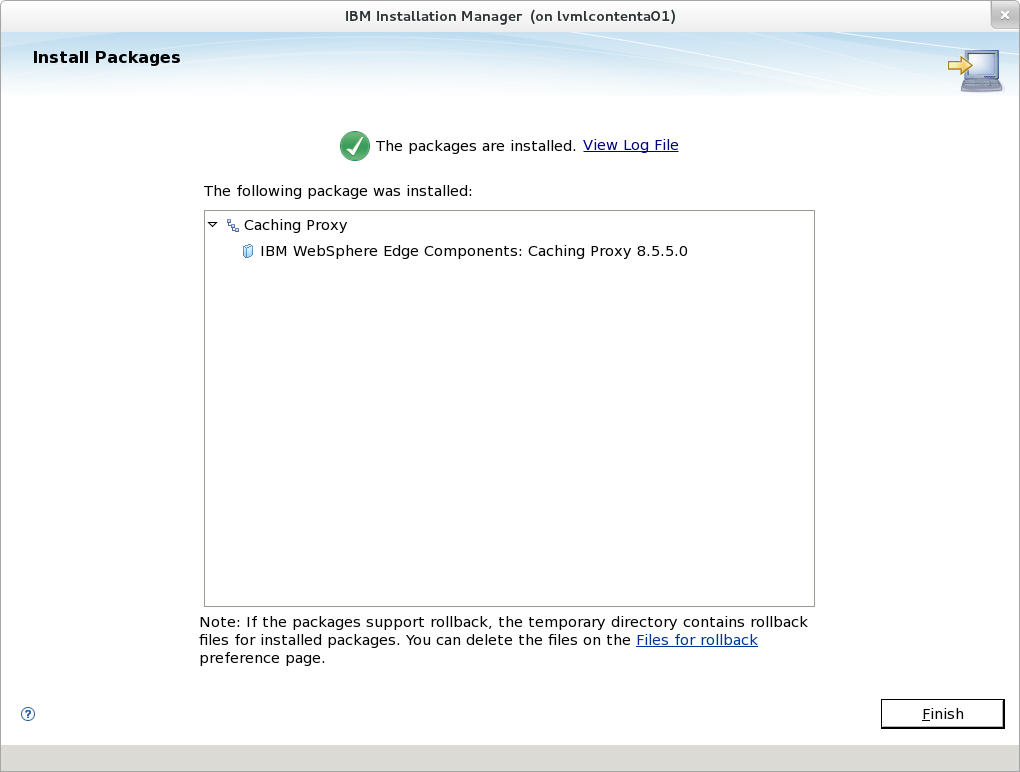Collapse the Caching Proxy tree node
This screenshot has width=1020, height=772.
coord(213,224)
